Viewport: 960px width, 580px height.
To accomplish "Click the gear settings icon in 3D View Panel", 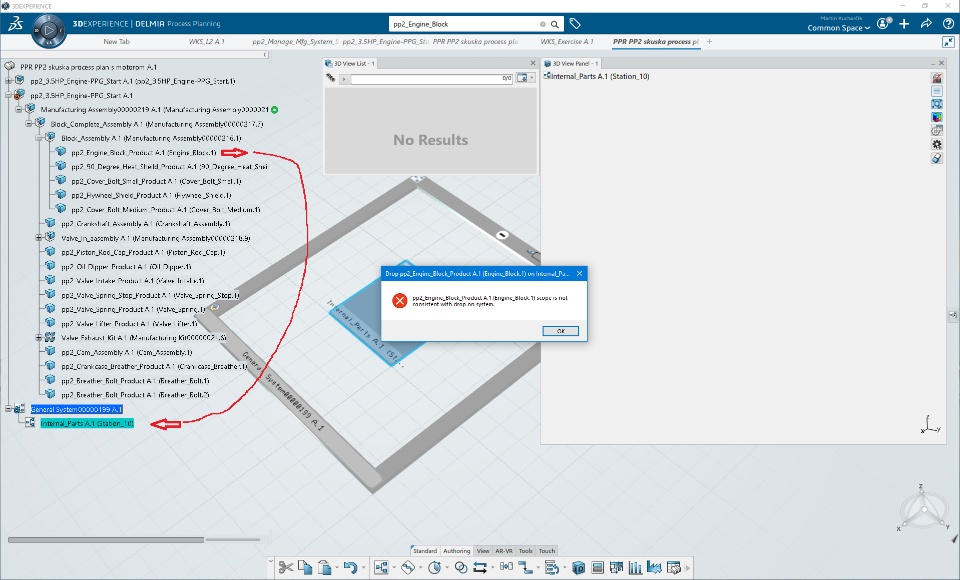I will coord(937,145).
